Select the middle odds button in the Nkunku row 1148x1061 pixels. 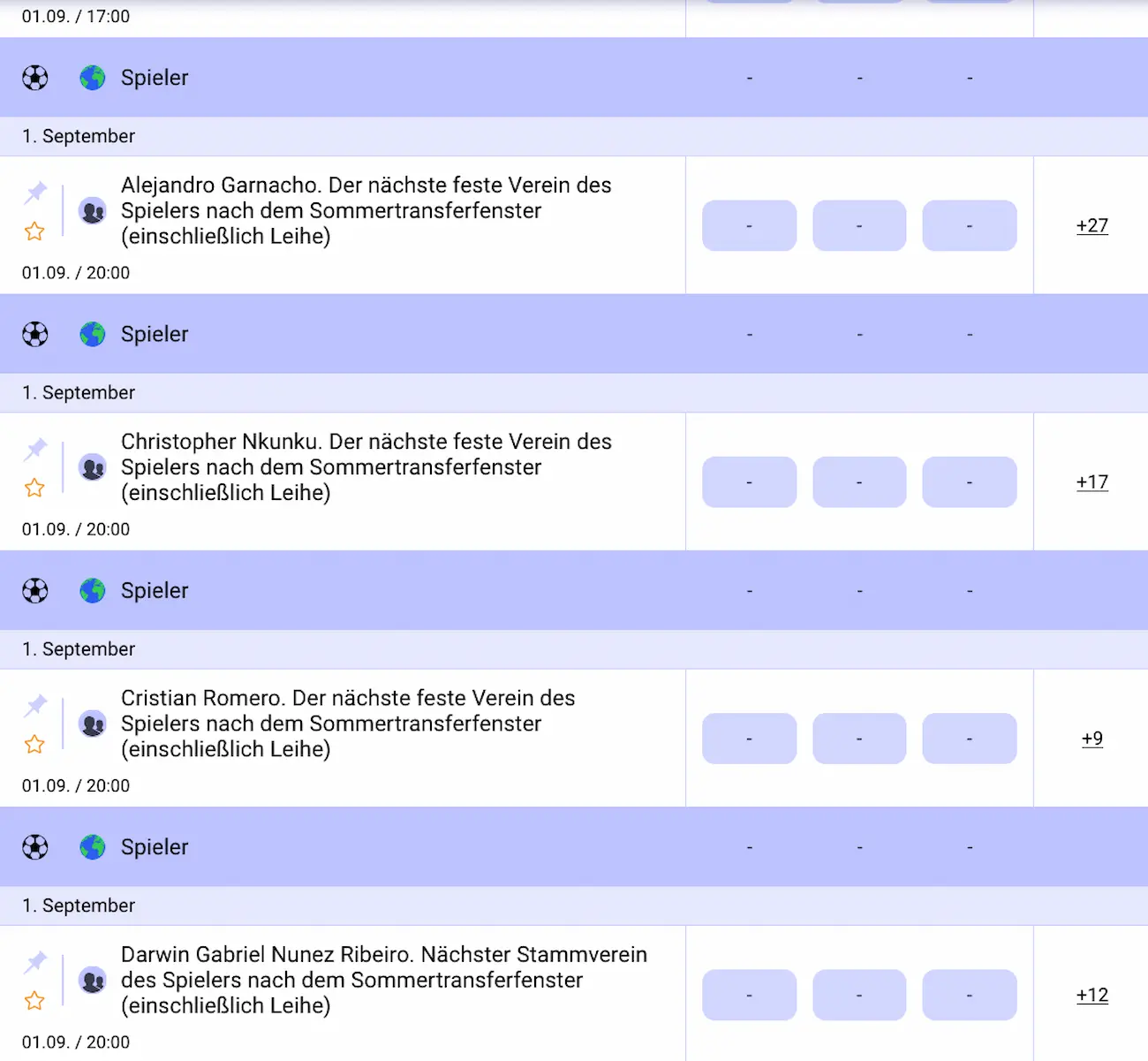coord(859,482)
